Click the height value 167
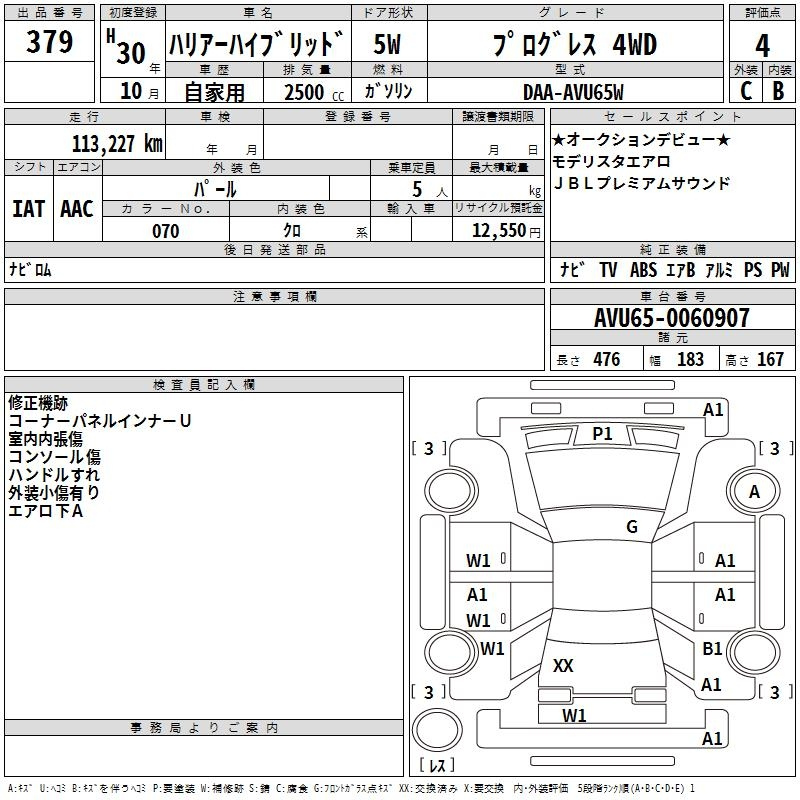The image size is (800, 800). click(770, 359)
